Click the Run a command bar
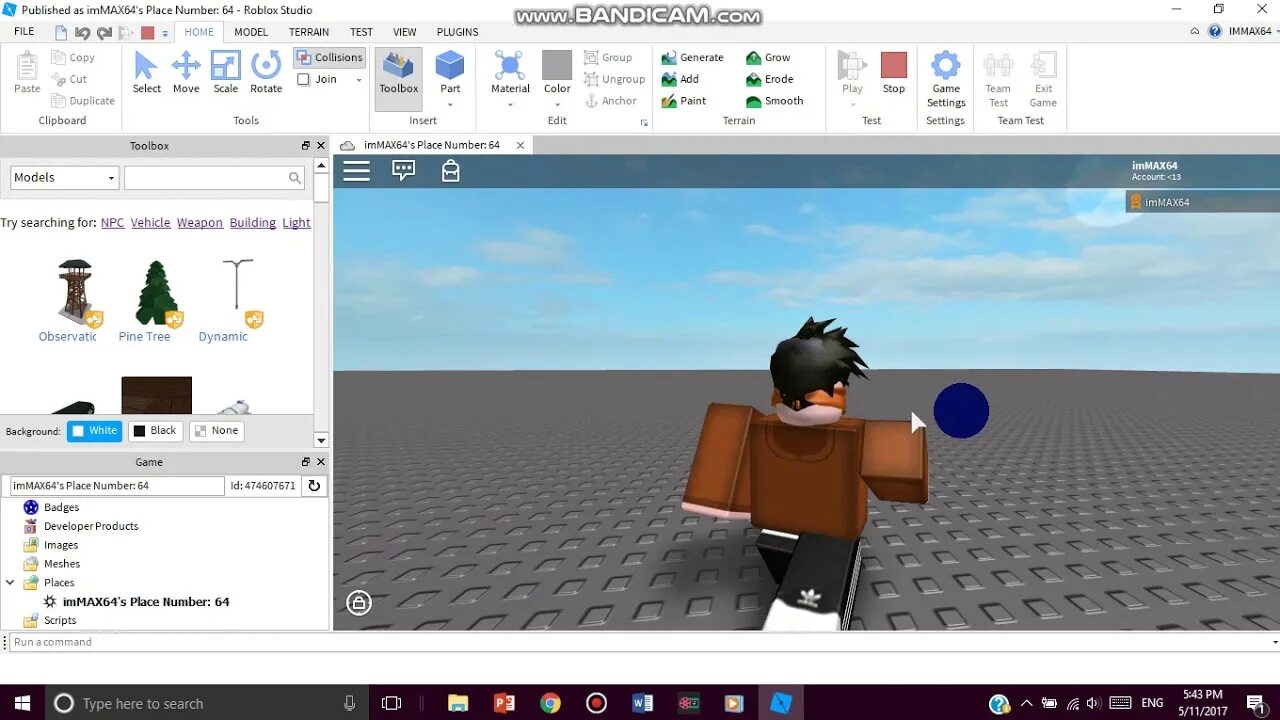The image size is (1280, 720). coord(640,642)
